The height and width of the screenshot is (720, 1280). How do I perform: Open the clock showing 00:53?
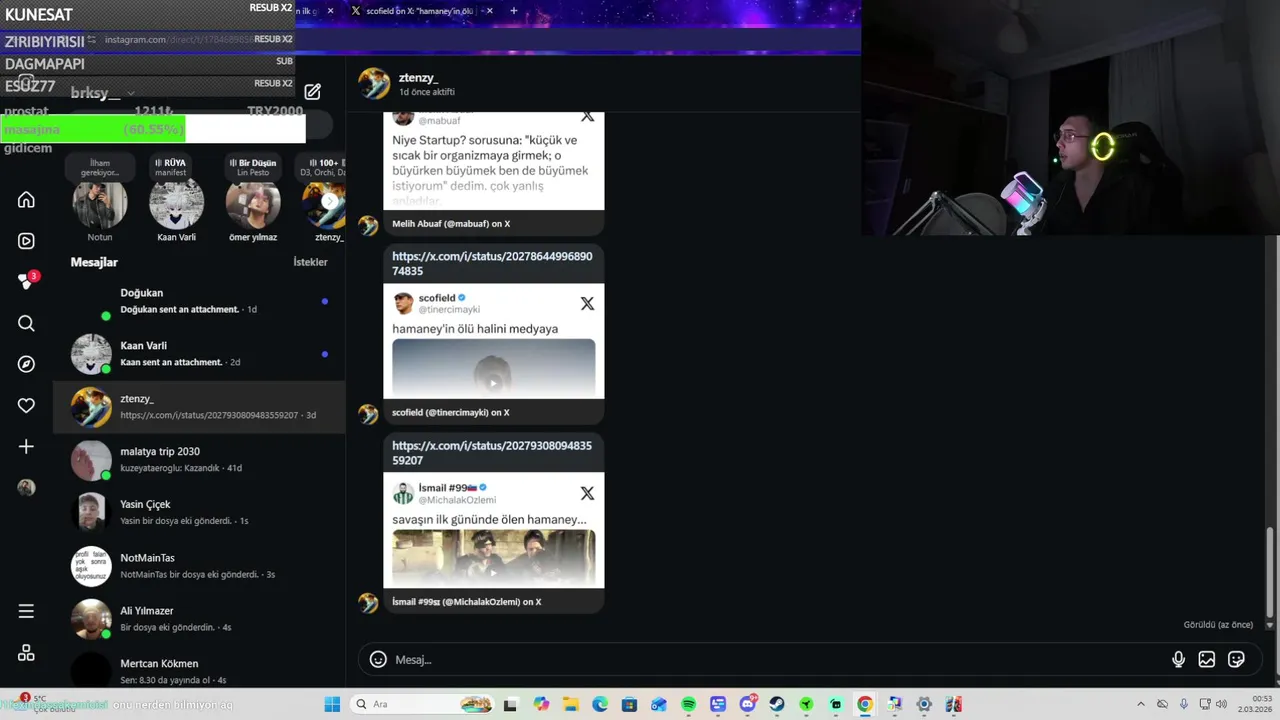click(x=1256, y=704)
